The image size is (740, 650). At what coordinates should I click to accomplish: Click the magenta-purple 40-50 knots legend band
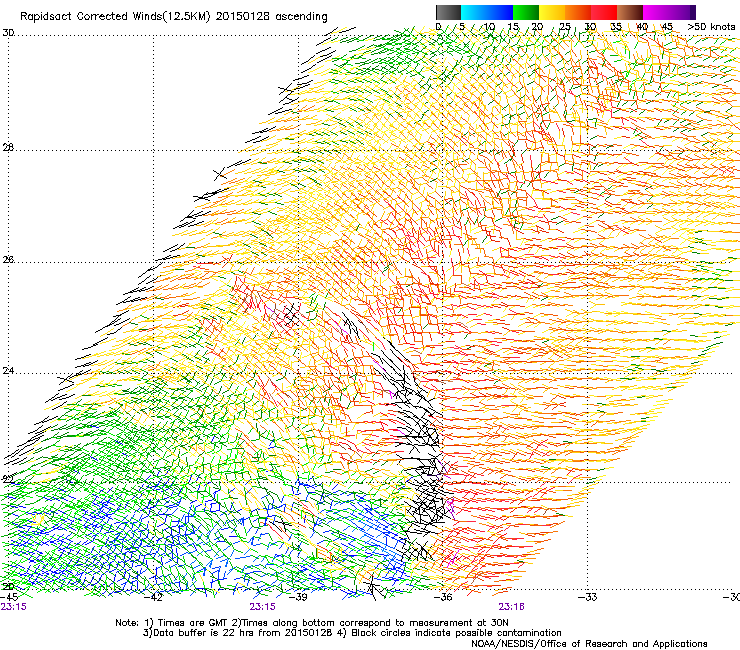point(669,12)
